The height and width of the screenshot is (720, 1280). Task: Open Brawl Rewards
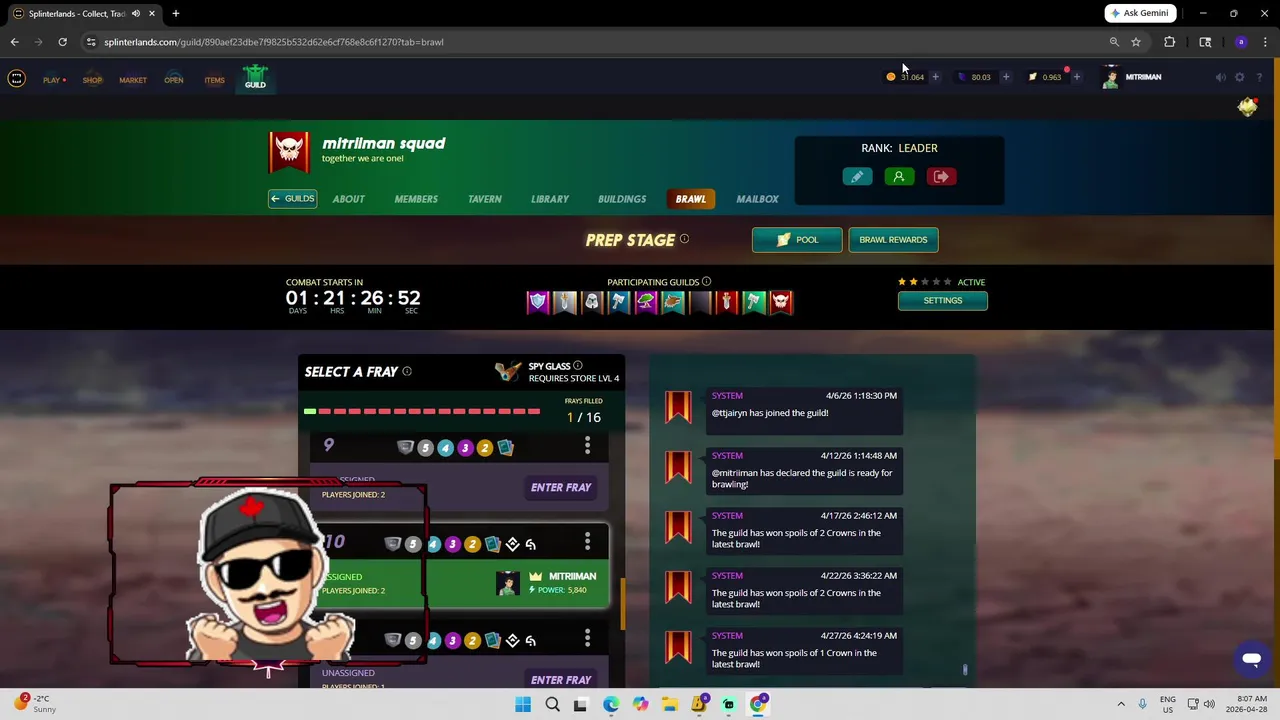point(893,240)
